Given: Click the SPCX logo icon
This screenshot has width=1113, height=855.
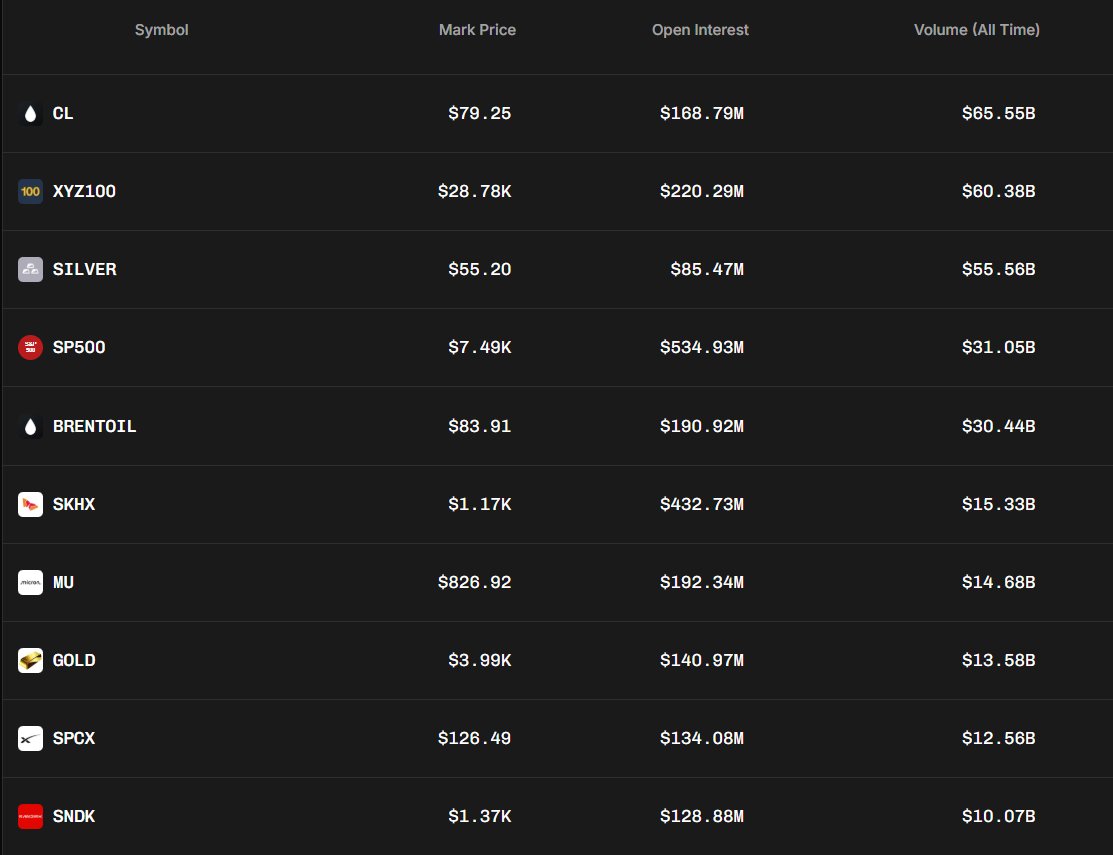Looking at the screenshot, I should coord(31,739).
